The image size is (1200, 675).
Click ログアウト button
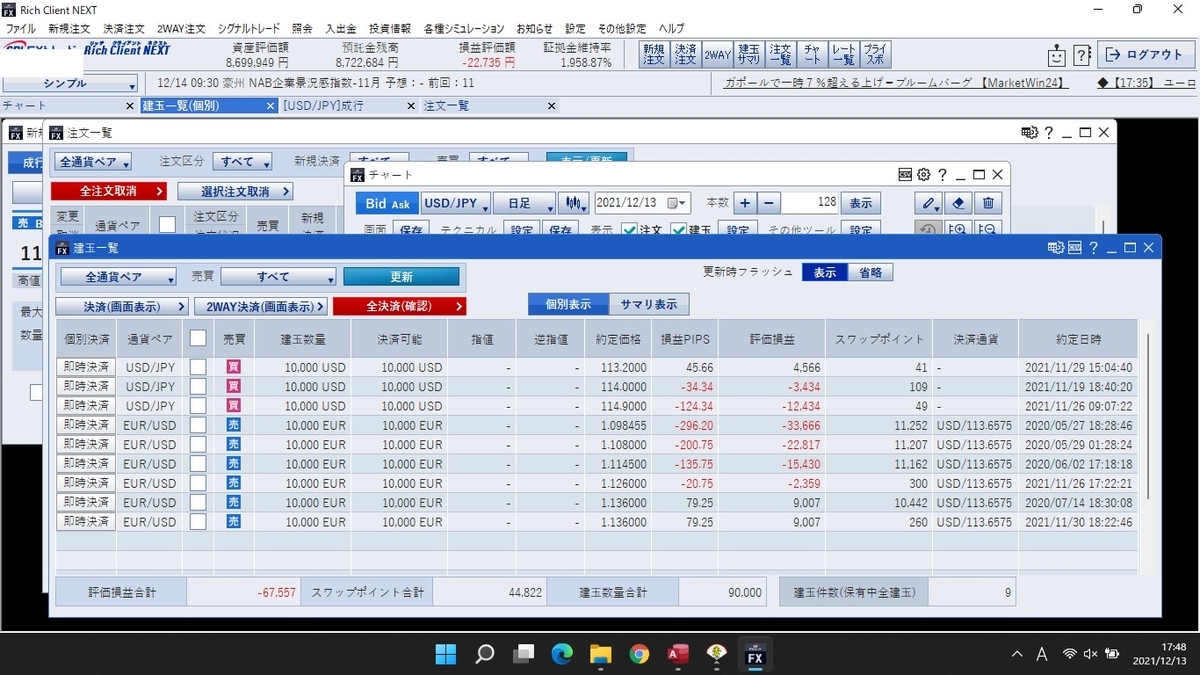1145,55
